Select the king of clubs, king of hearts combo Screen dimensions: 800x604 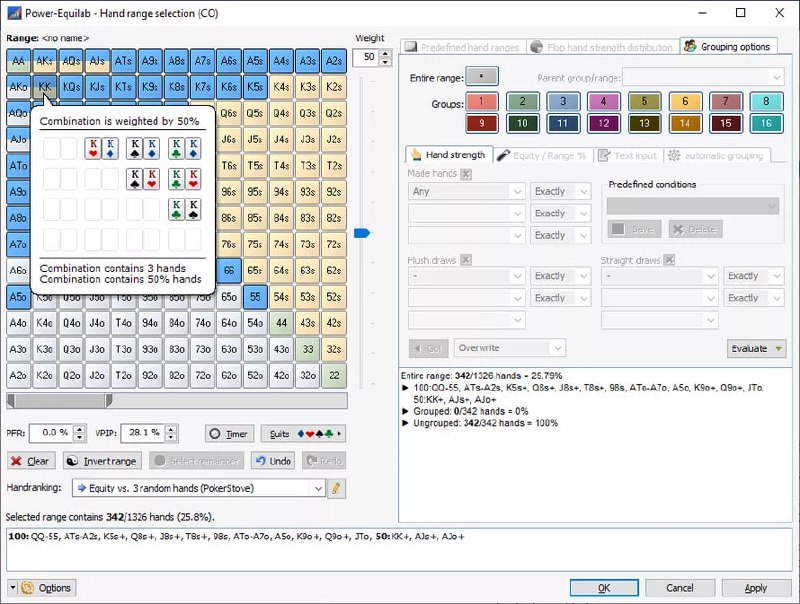tap(185, 179)
